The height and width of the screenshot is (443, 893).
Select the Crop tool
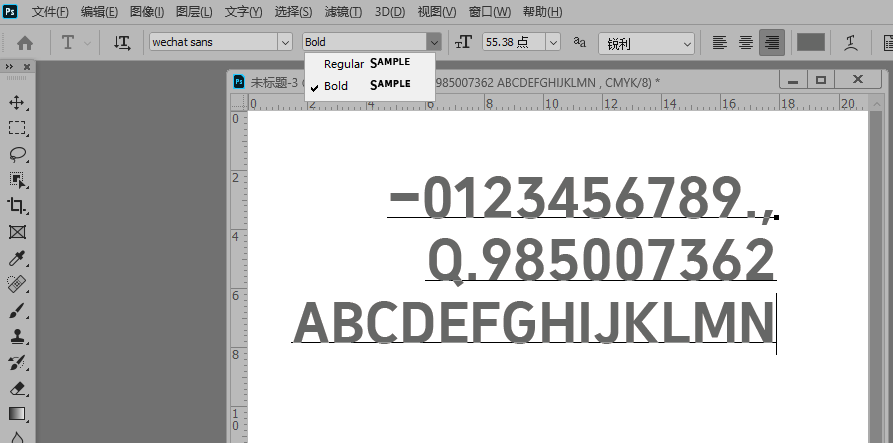click(x=17, y=206)
